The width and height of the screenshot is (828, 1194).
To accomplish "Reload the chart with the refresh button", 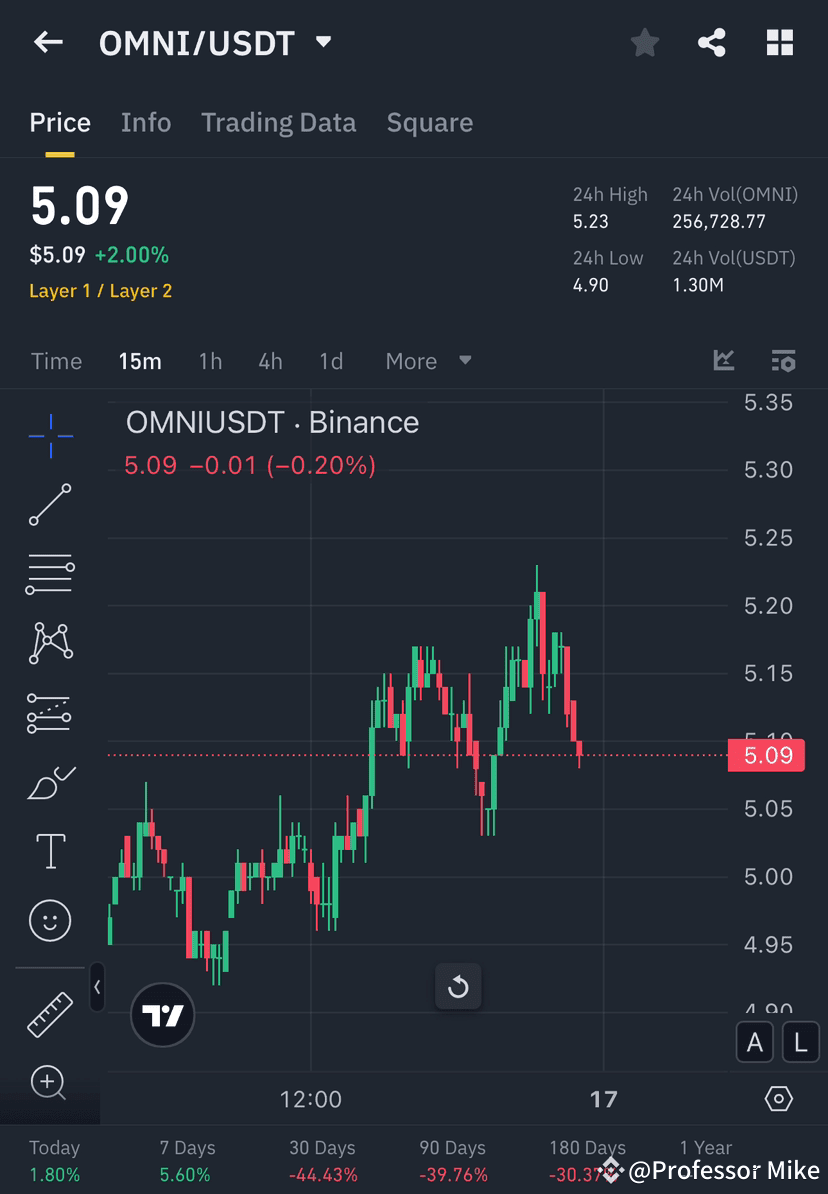I will [x=458, y=987].
